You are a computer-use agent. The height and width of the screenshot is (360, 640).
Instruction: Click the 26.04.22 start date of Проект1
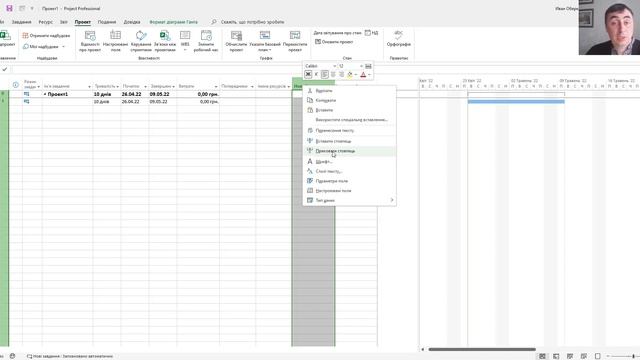click(131, 94)
